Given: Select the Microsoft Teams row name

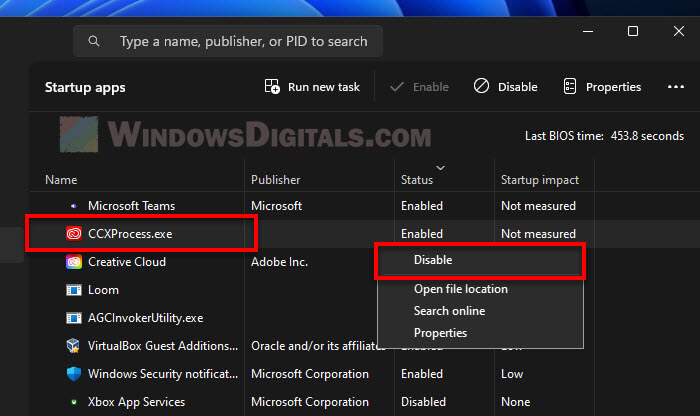Looking at the screenshot, I should tap(131, 206).
